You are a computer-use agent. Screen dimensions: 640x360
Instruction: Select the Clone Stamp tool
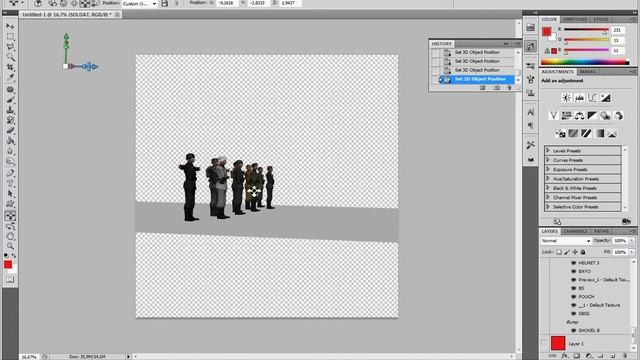coord(10,110)
